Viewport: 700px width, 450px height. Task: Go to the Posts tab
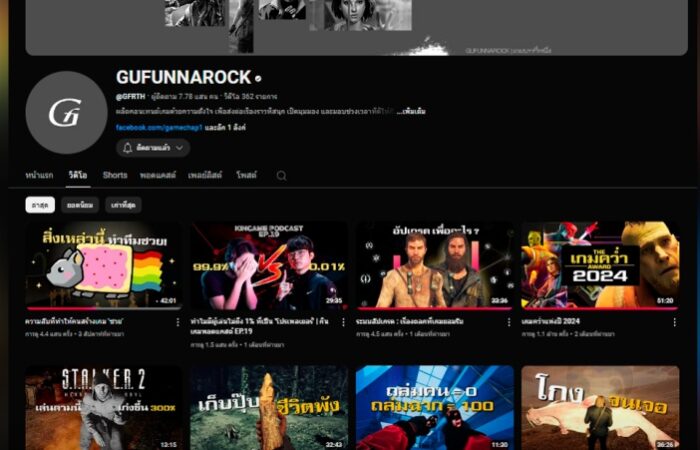point(246,175)
